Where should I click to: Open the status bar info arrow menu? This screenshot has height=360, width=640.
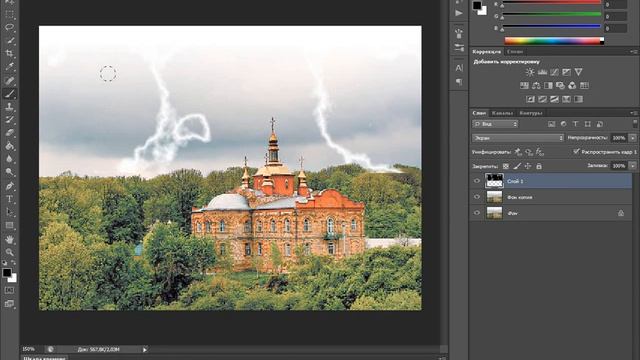coord(144,349)
